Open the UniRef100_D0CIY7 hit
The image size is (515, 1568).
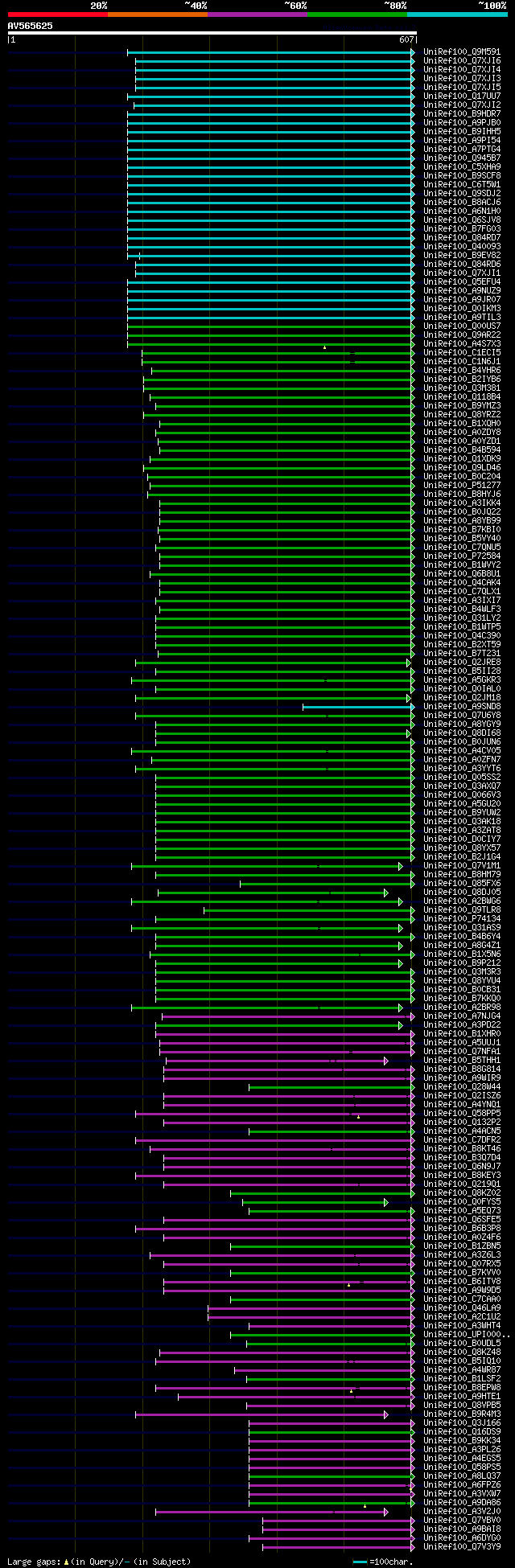[462, 839]
